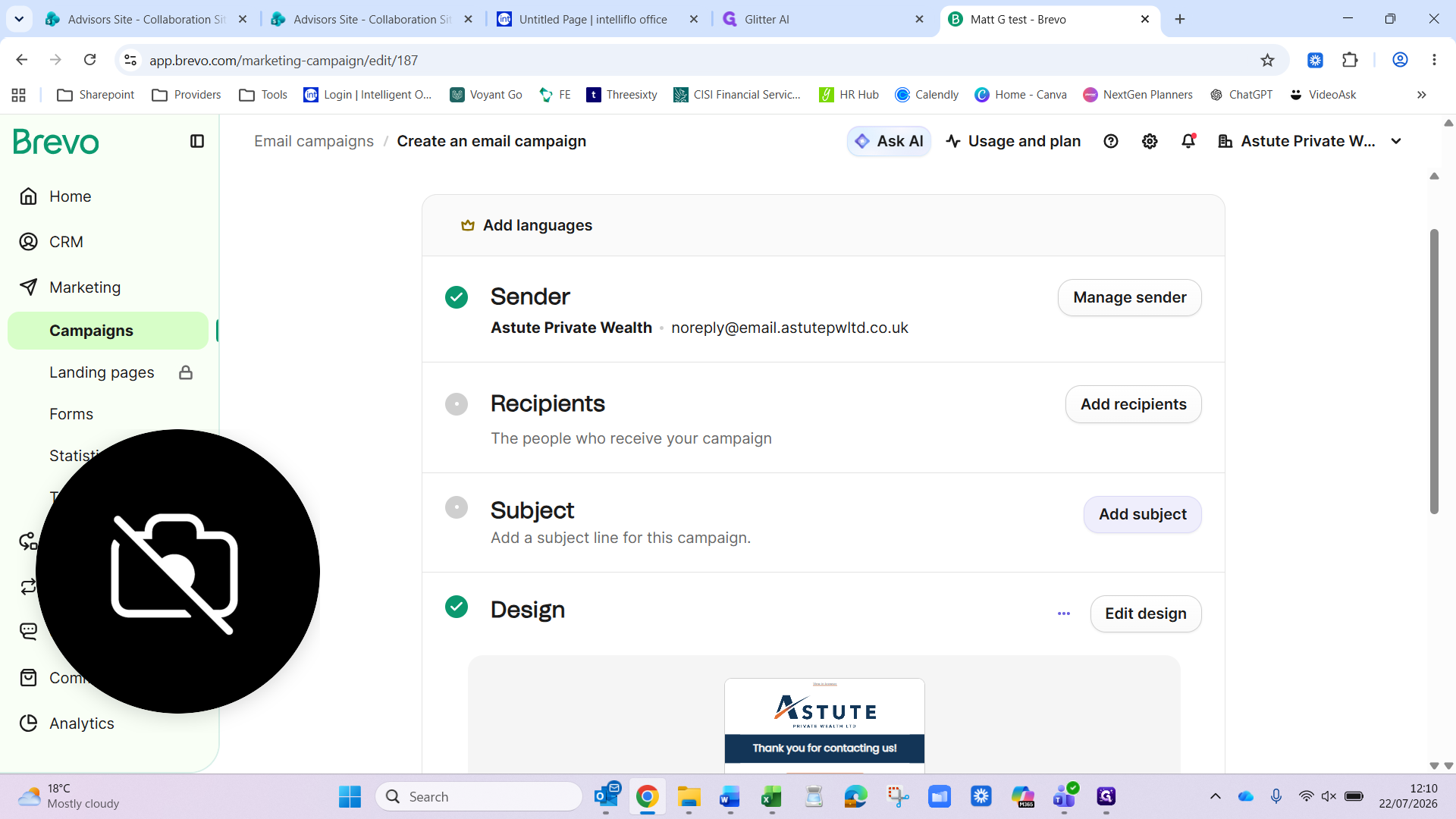The height and width of the screenshot is (819, 1456).
Task: Open the Sharepoint bookmark folder
Action: (96, 95)
